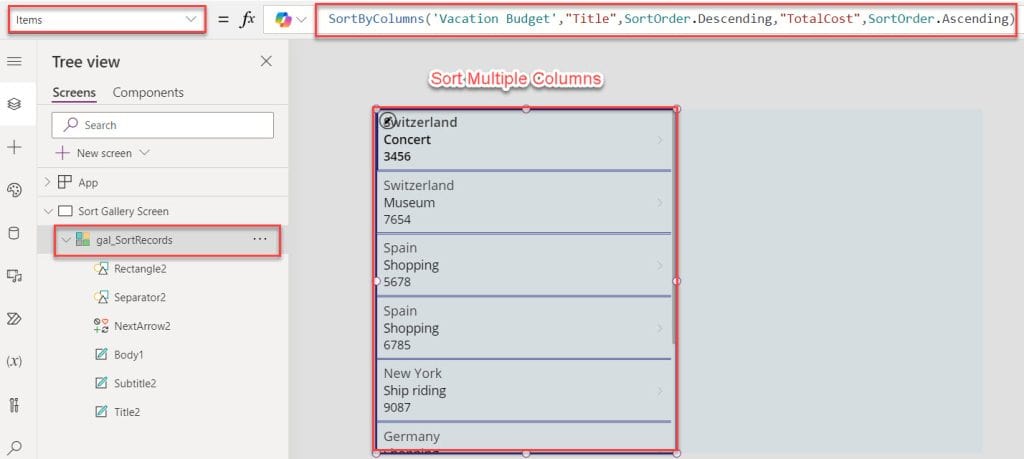Click the fx formula icon
The height and width of the screenshot is (459, 1024).
[248, 20]
